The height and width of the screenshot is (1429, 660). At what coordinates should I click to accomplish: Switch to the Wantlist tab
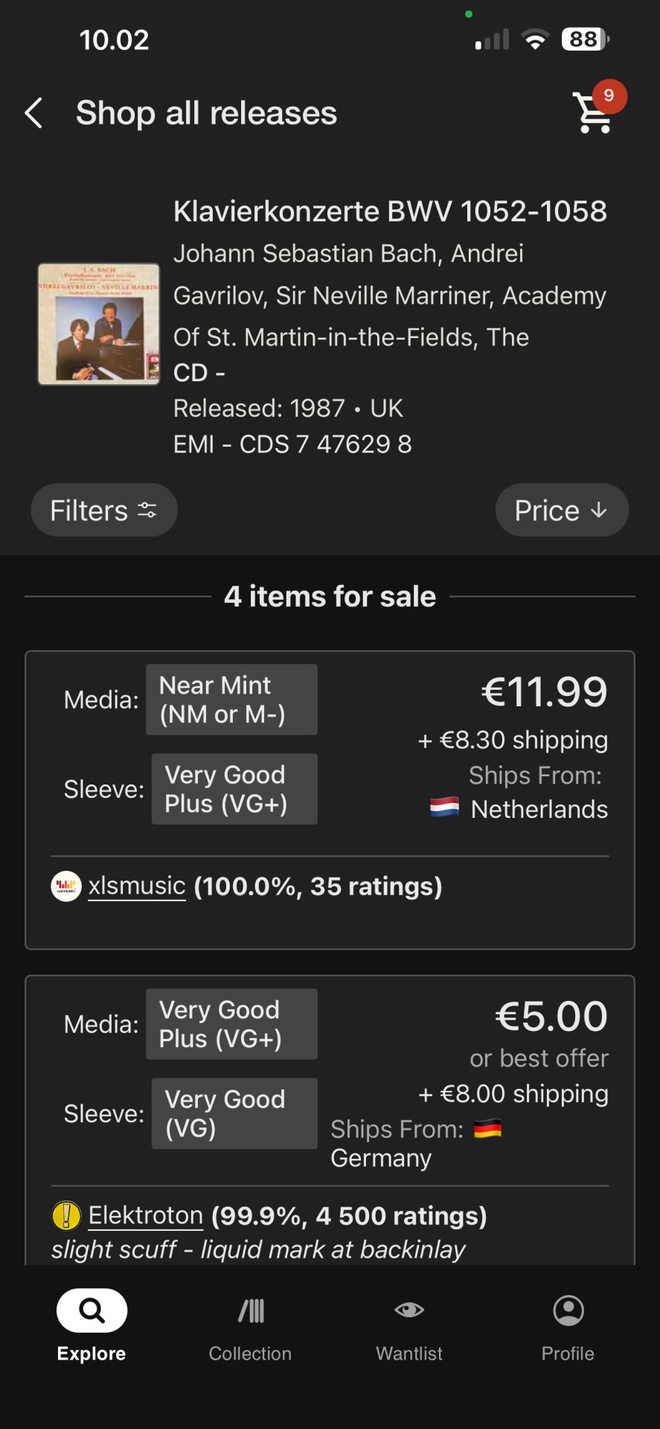coord(409,1329)
